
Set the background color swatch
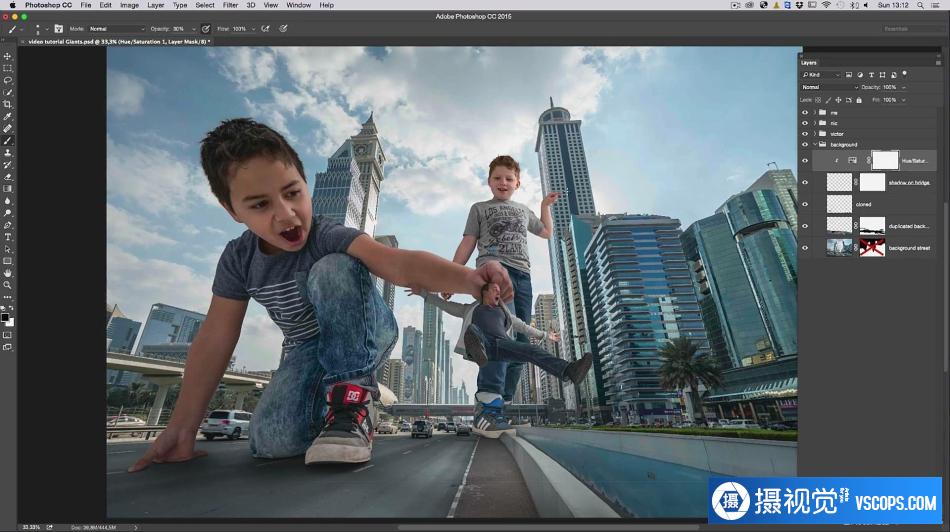click(10, 322)
